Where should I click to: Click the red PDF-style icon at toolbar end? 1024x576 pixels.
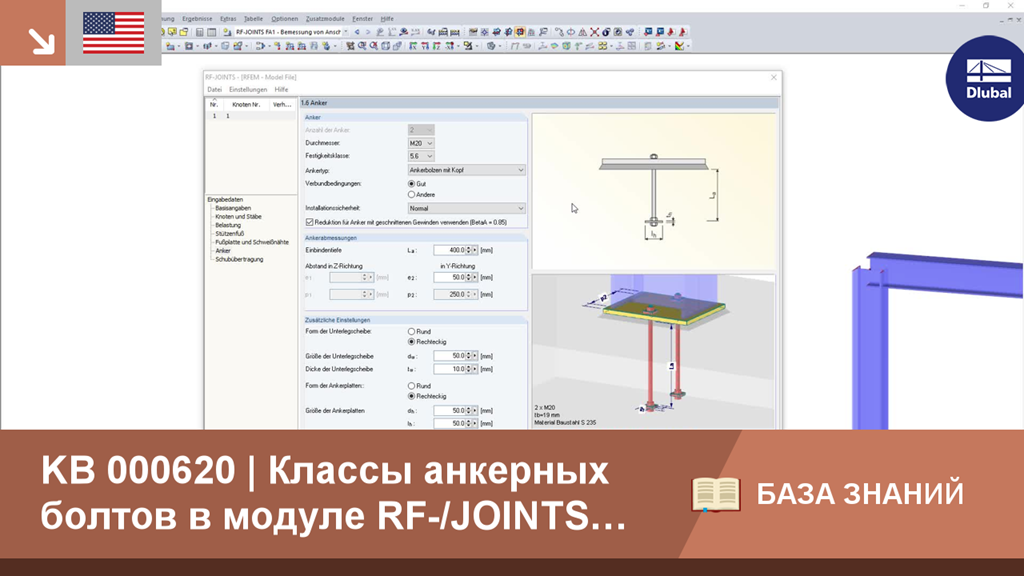click(683, 31)
